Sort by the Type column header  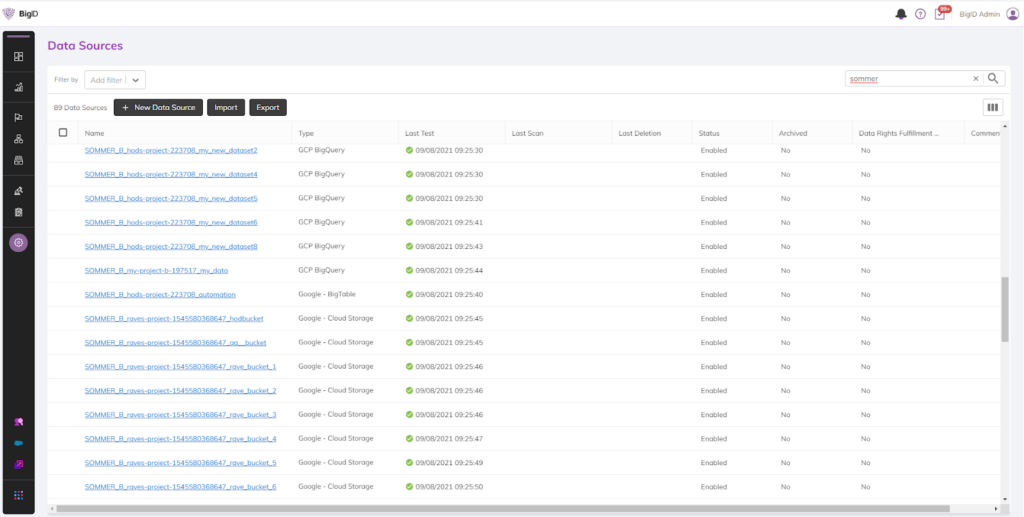coord(306,133)
